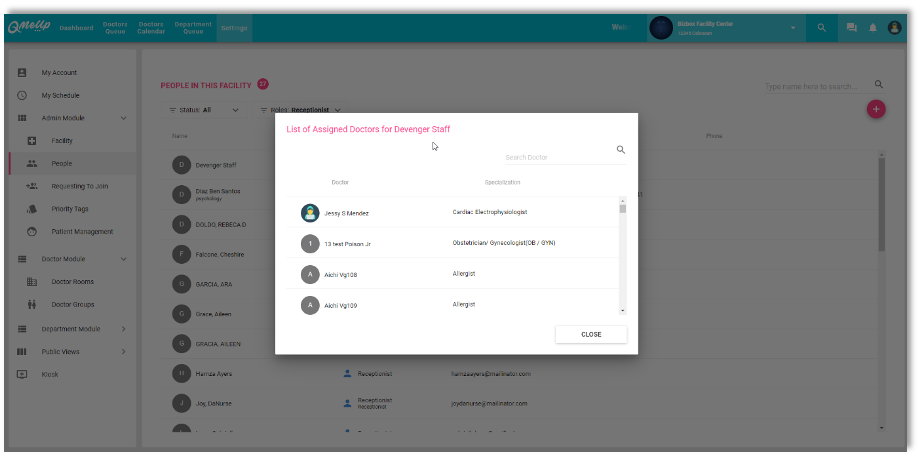920x456 pixels.
Task: Open the notifications bell icon
Action: click(x=873, y=28)
